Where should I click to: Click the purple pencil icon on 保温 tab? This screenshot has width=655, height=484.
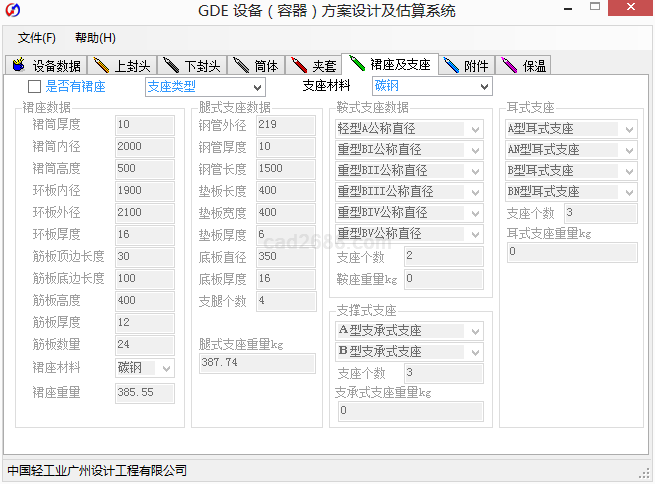(509, 66)
